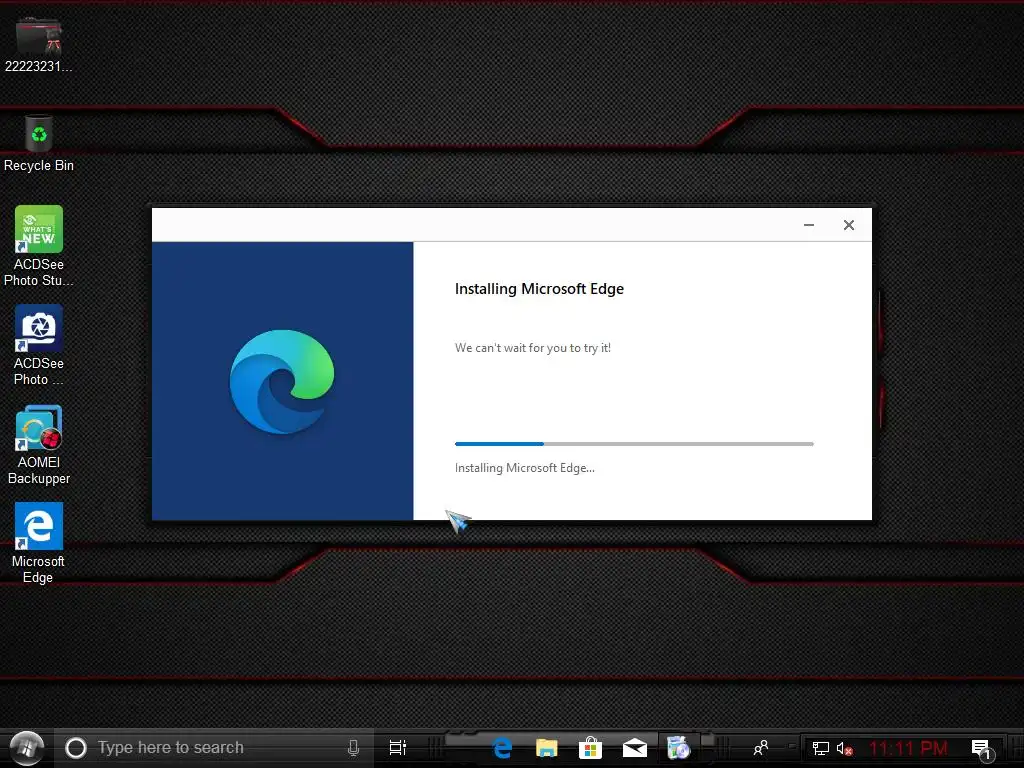Click the 11:11 PM taskbar clock
The width and height of the screenshot is (1024, 768).
pos(908,748)
